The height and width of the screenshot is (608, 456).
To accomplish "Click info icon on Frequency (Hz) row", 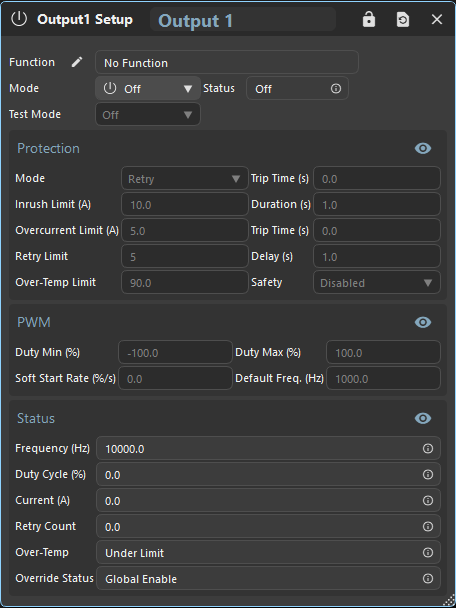I will [428, 449].
